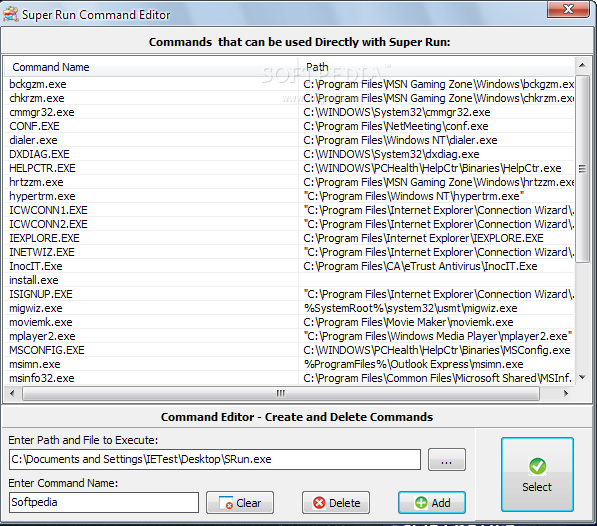Click the horizontal scrollbar left arrow

pos(12,393)
